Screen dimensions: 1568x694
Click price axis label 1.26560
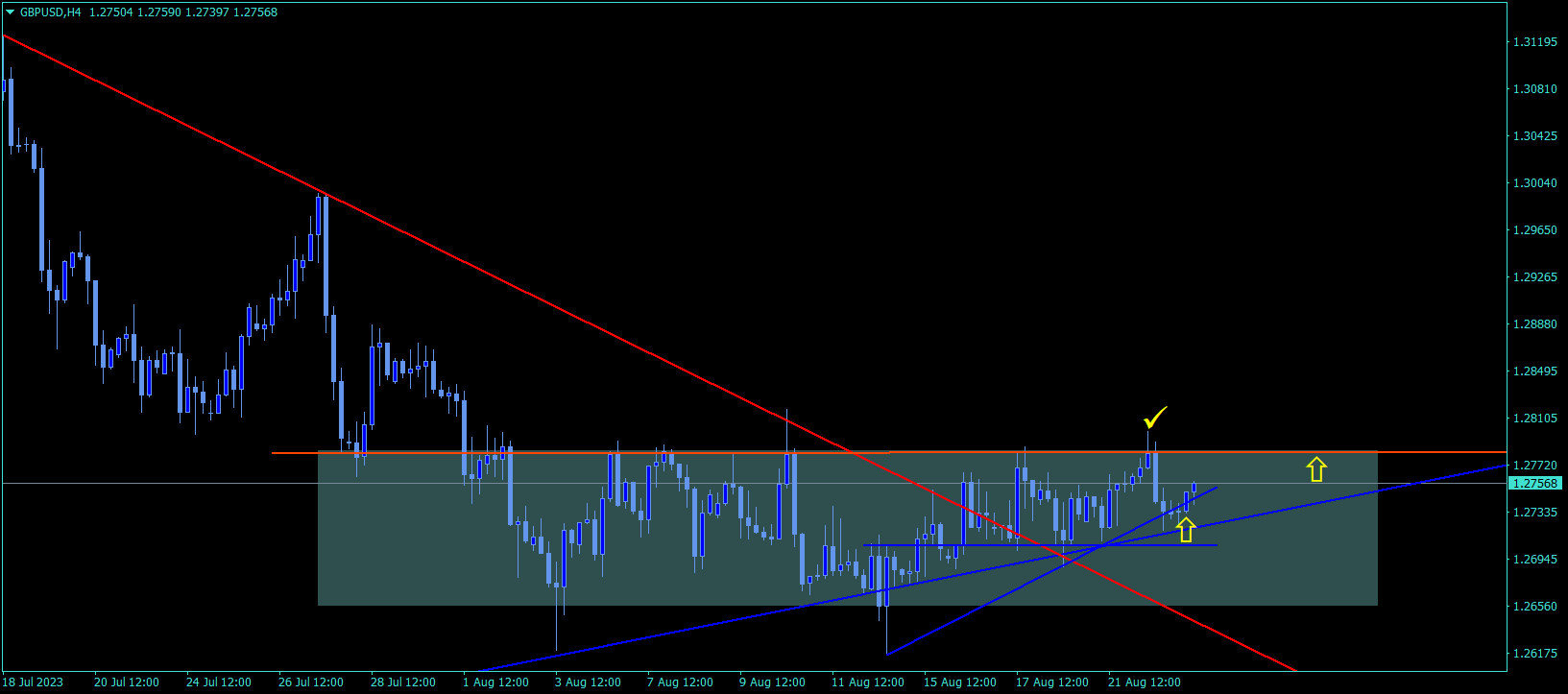tap(1535, 607)
